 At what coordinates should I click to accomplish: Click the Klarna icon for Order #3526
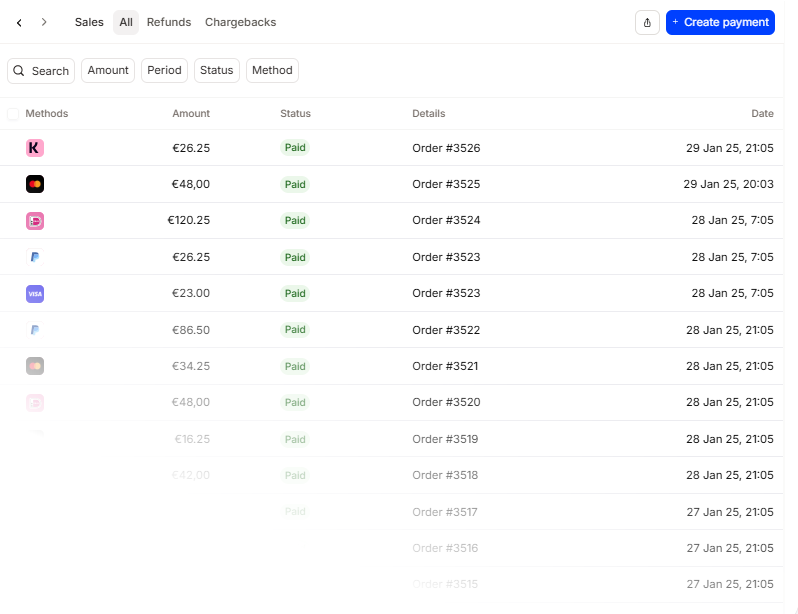click(x=35, y=148)
